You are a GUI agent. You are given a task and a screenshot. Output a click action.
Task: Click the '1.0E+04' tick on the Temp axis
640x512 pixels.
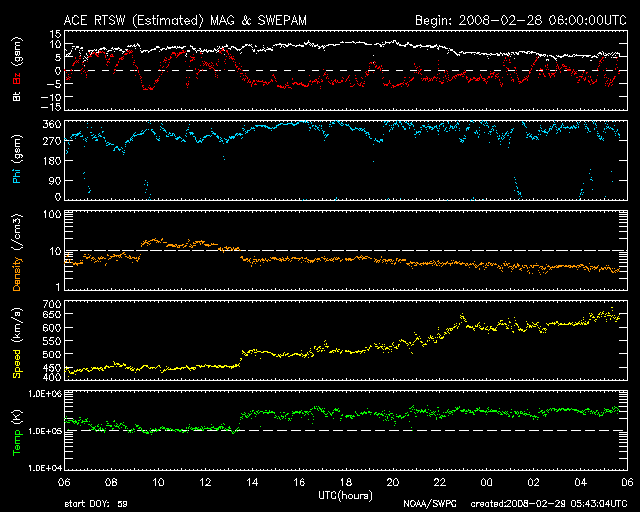tap(45, 468)
